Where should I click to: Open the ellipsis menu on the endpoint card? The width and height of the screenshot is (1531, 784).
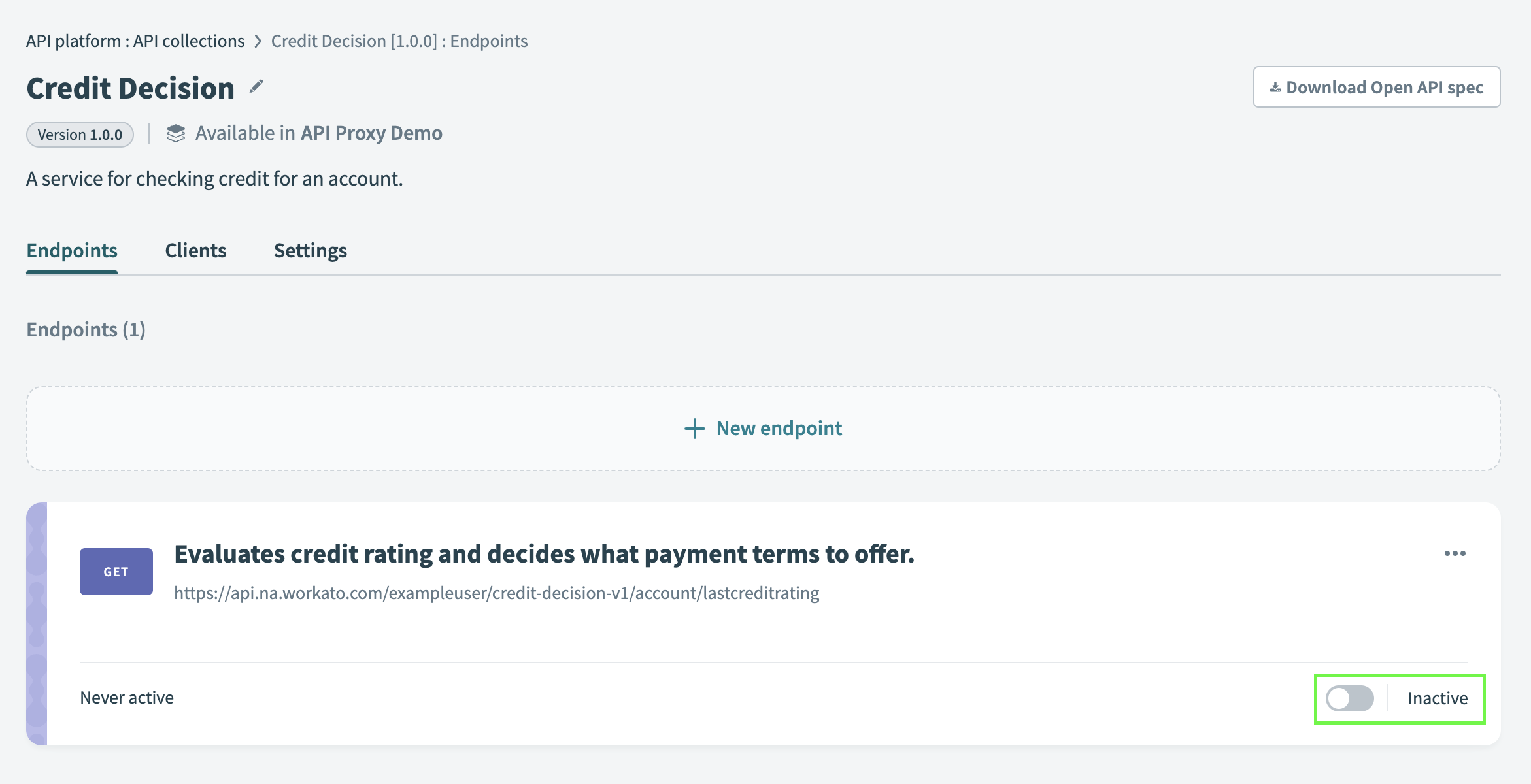(1456, 553)
